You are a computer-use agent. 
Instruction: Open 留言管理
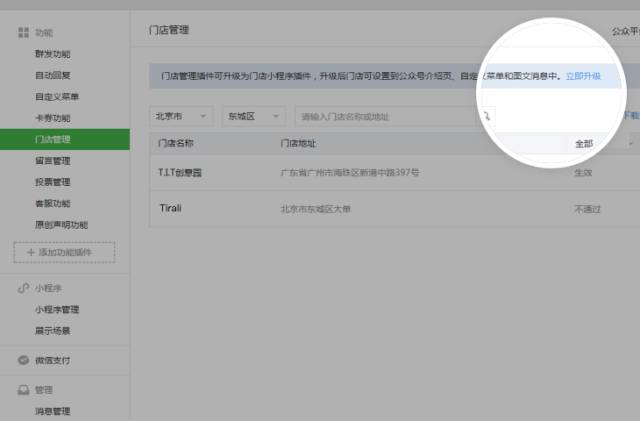click(x=53, y=161)
